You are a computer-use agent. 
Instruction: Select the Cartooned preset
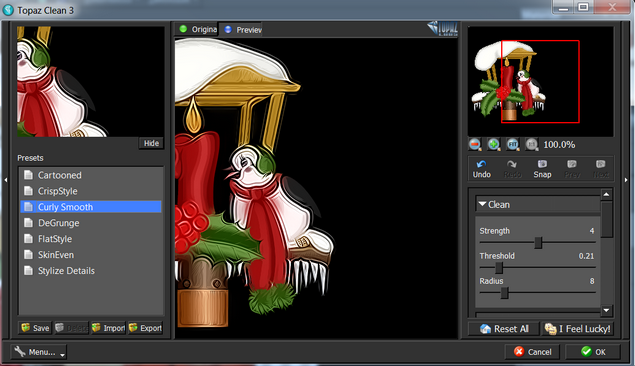coord(91,175)
